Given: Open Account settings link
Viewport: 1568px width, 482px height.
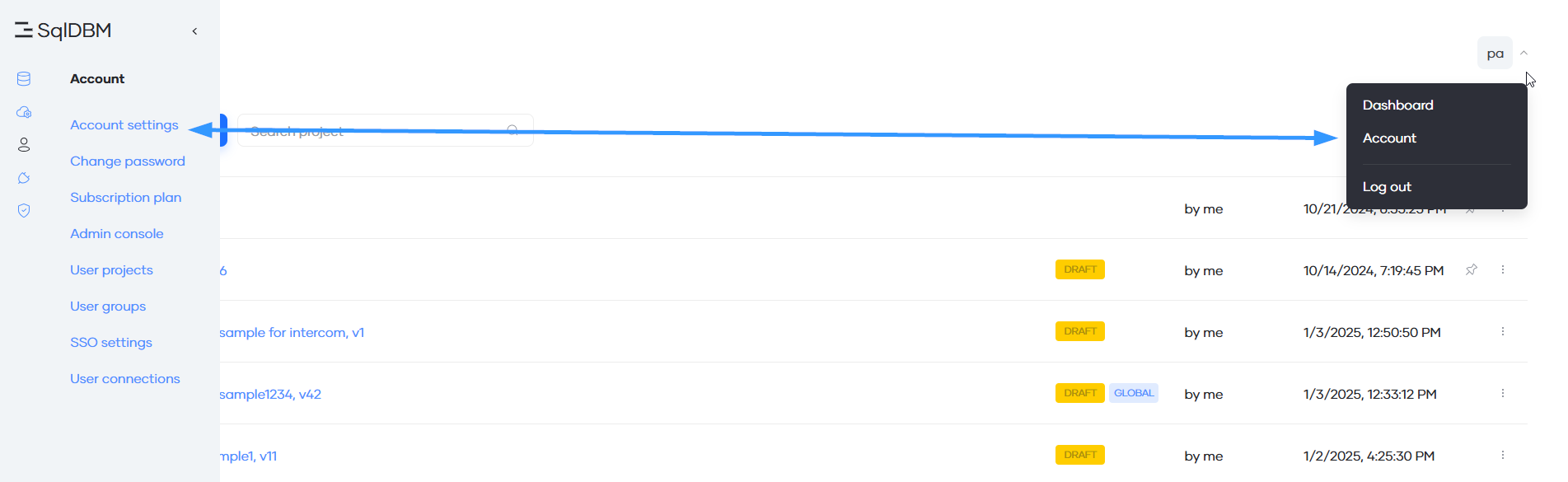Looking at the screenshot, I should coord(124,124).
